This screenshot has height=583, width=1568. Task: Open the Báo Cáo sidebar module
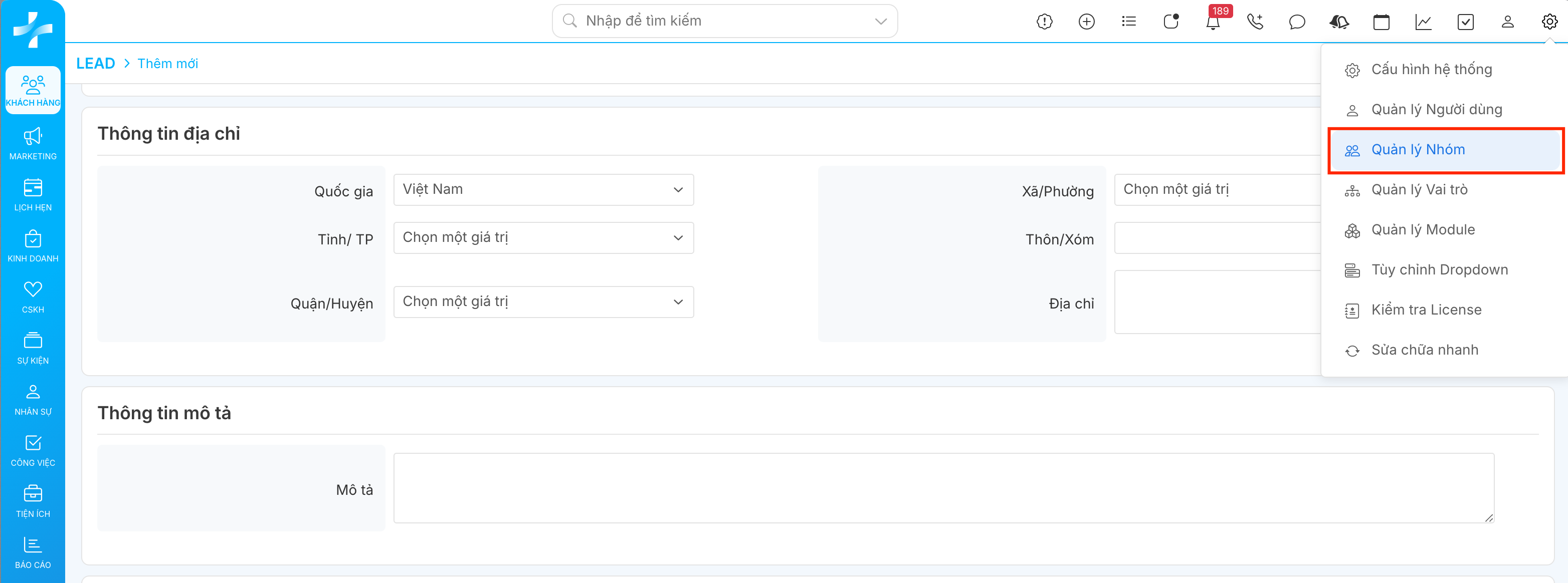click(33, 552)
